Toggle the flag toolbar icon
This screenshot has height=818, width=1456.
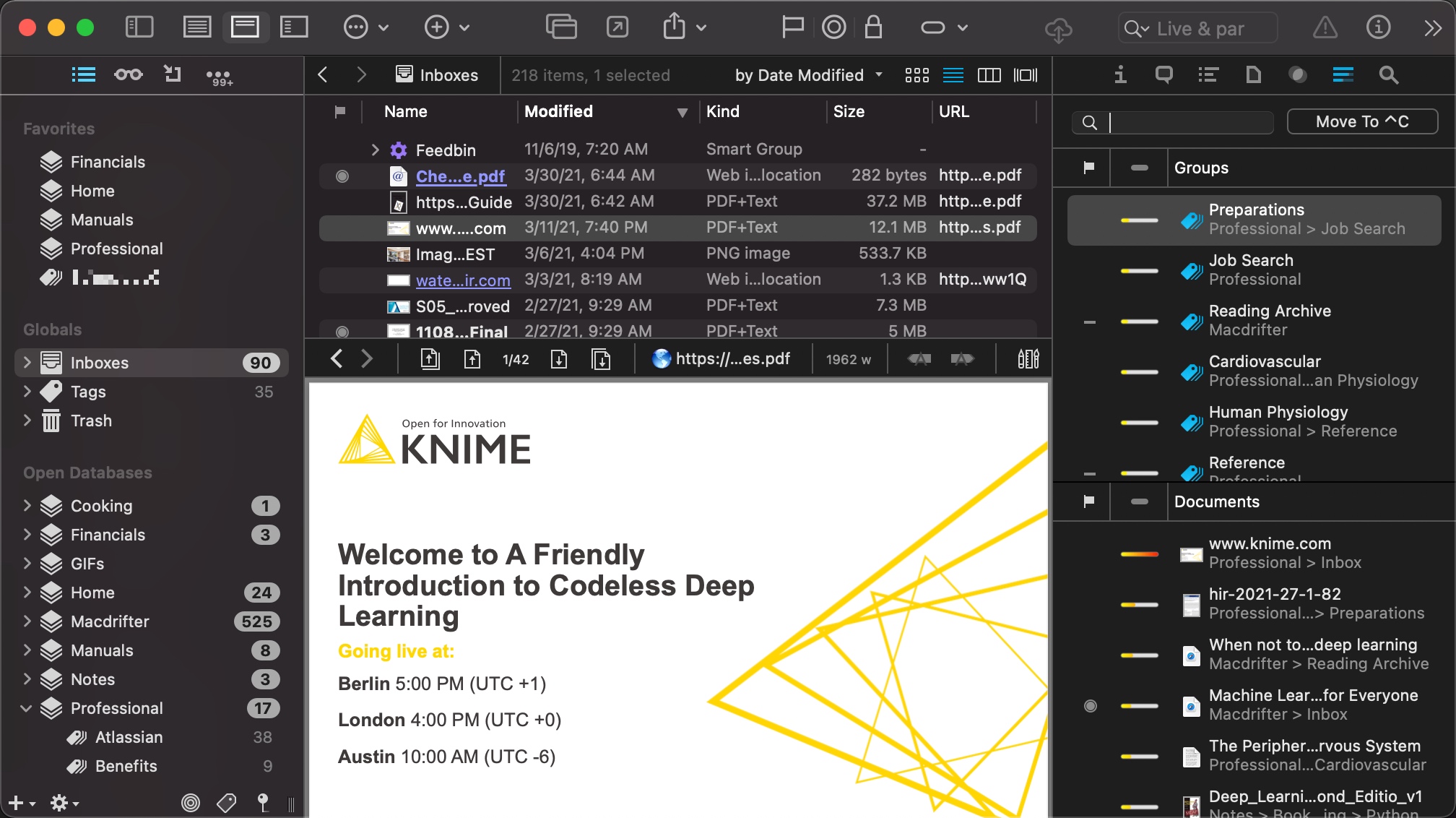(792, 27)
